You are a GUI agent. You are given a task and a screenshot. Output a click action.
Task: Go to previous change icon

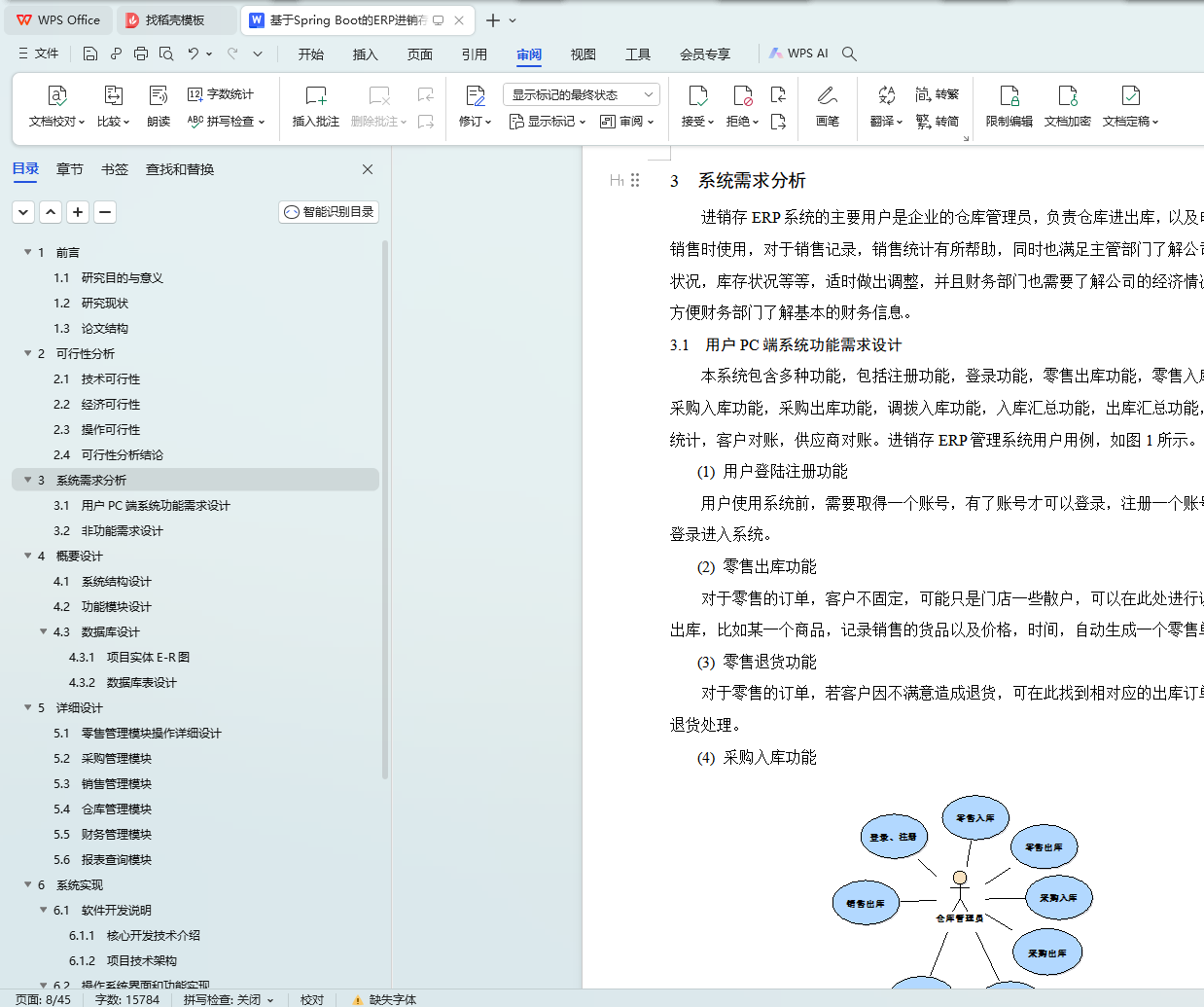click(x=778, y=94)
